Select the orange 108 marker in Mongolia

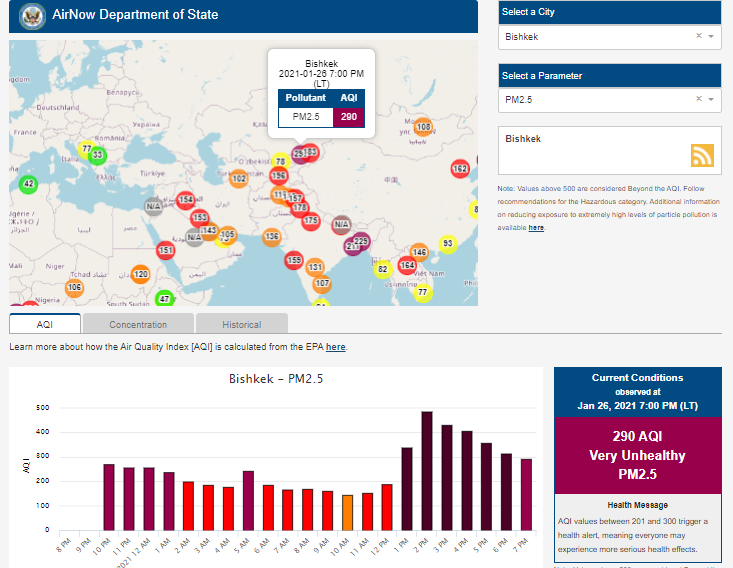click(x=423, y=127)
